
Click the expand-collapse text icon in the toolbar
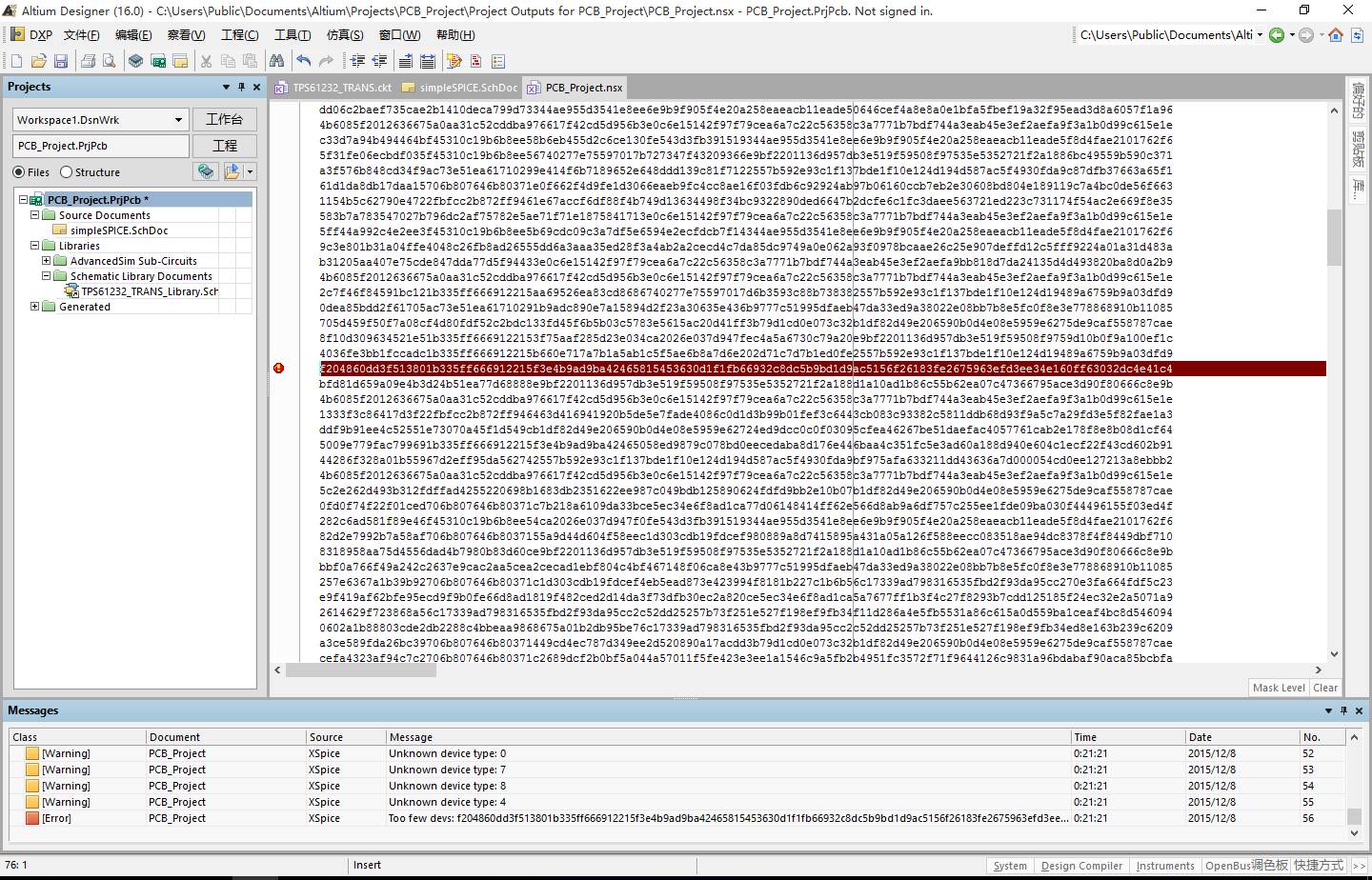click(428, 61)
